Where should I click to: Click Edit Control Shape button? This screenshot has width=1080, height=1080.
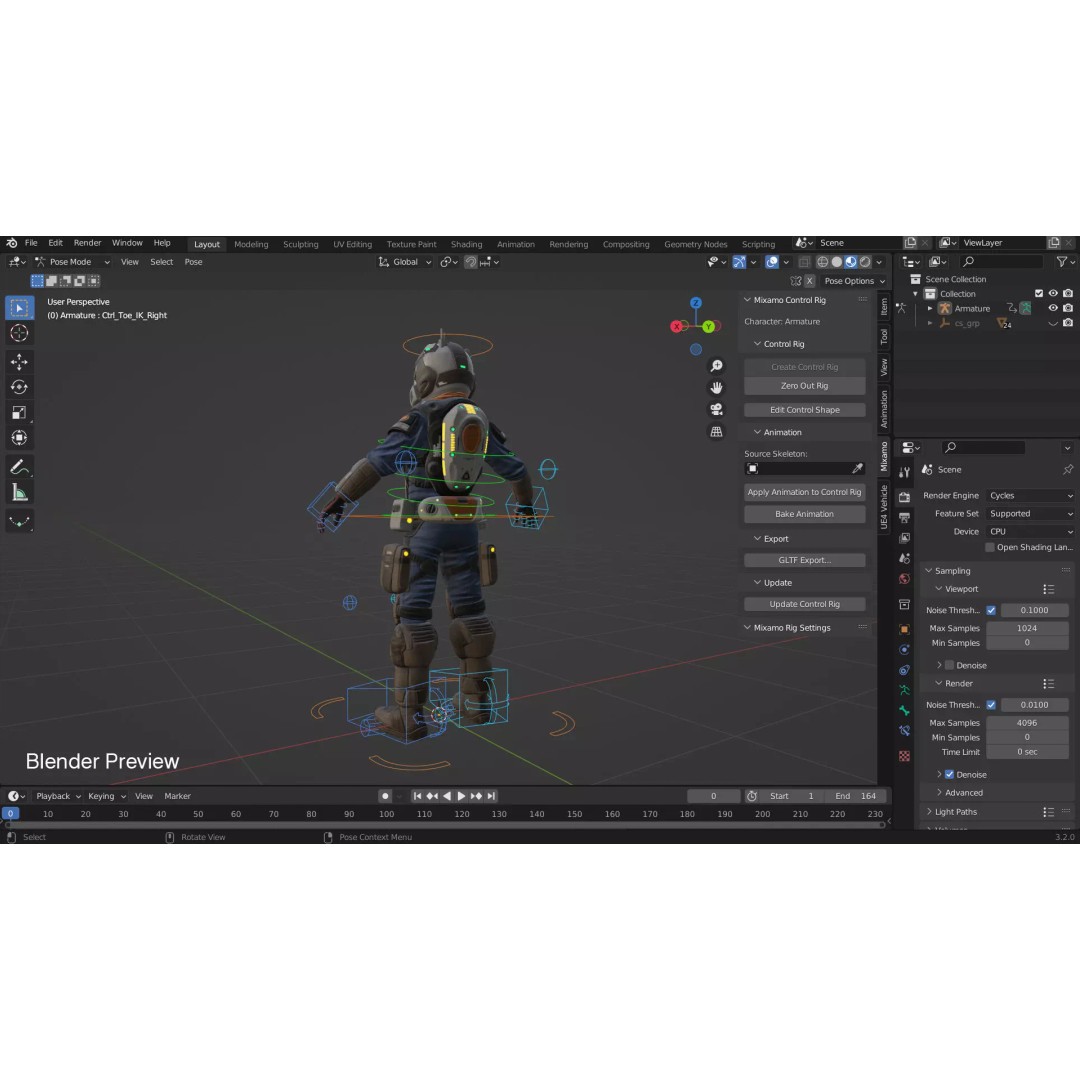coord(804,410)
